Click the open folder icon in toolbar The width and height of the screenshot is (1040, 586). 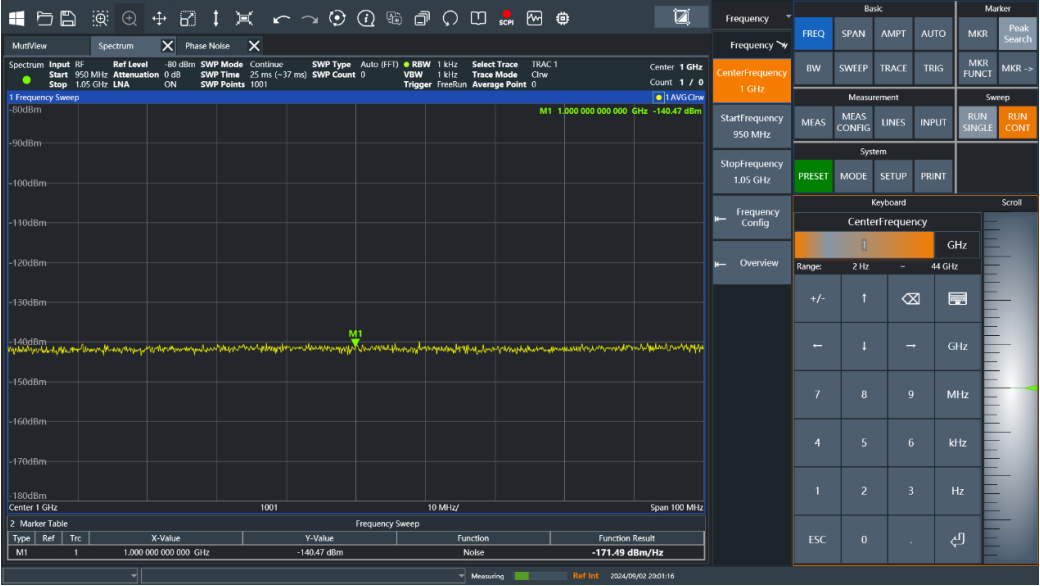tap(44, 19)
